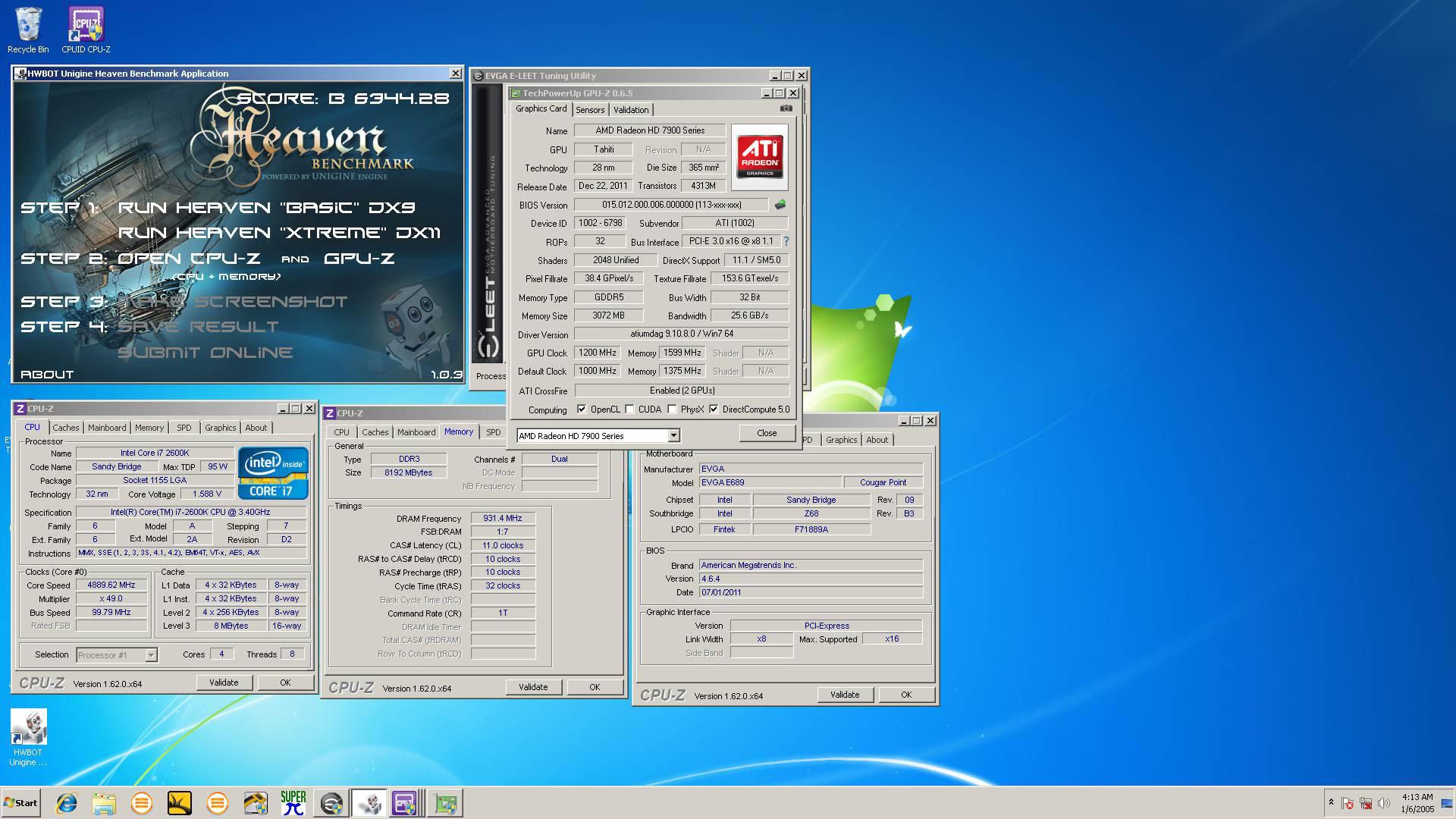Screen dimensions: 1456x819
Task: Launch Internet Explorer from the taskbar
Action: [x=67, y=803]
